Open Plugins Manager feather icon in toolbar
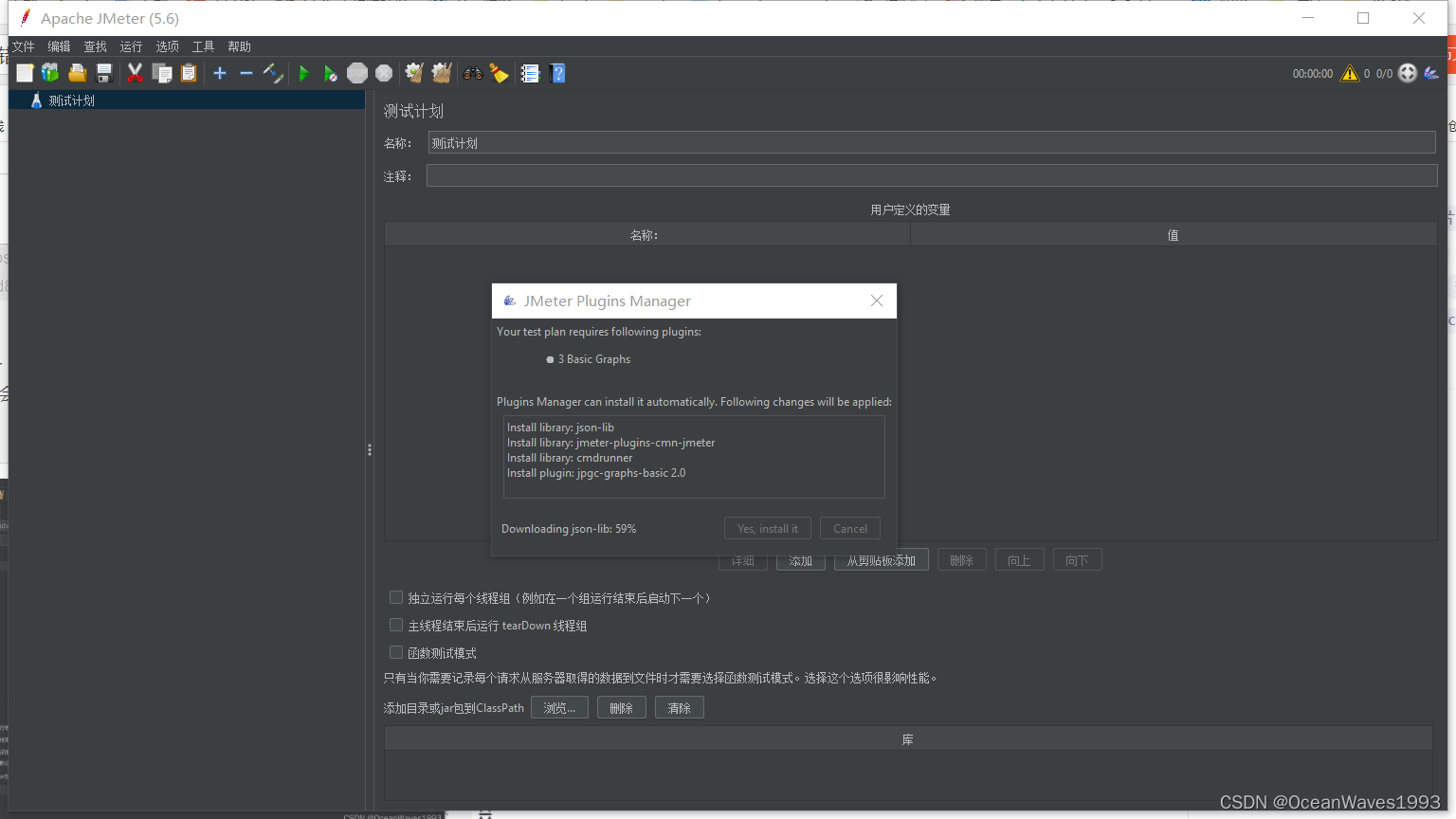The height and width of the screenshot is (819, 1456). tap(1431, 73)
